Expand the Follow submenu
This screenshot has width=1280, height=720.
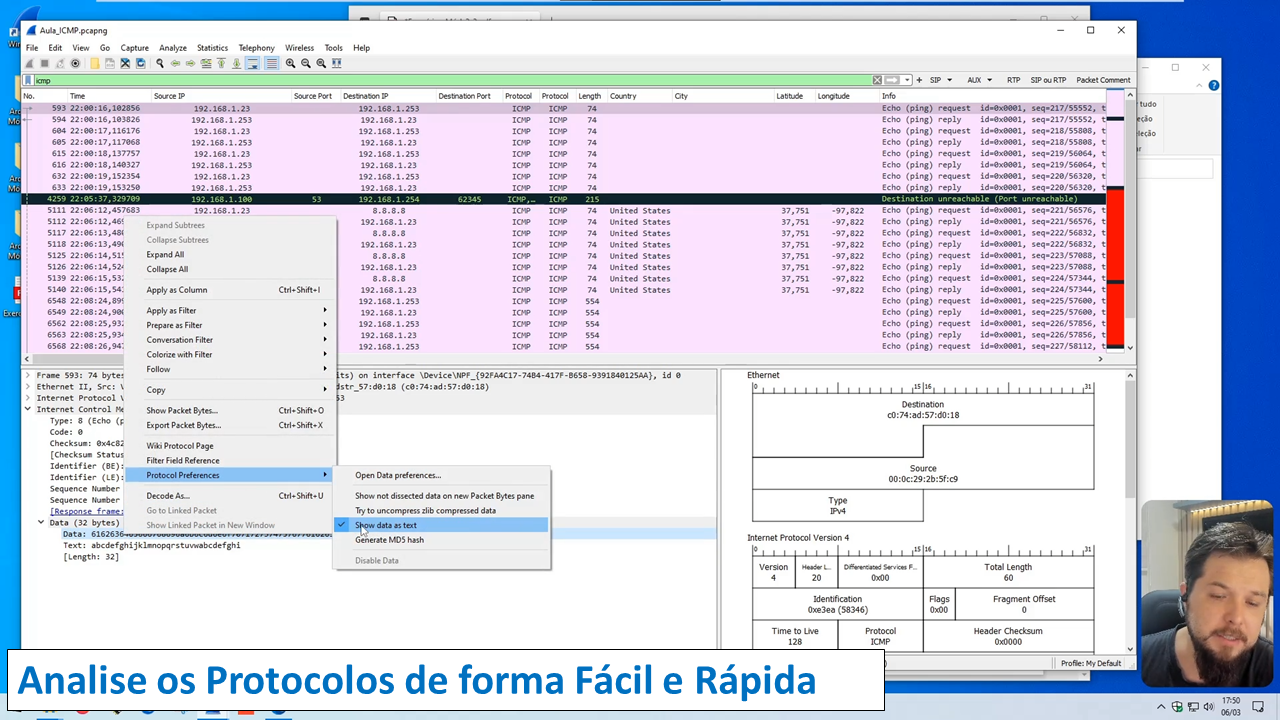[229, 369]
